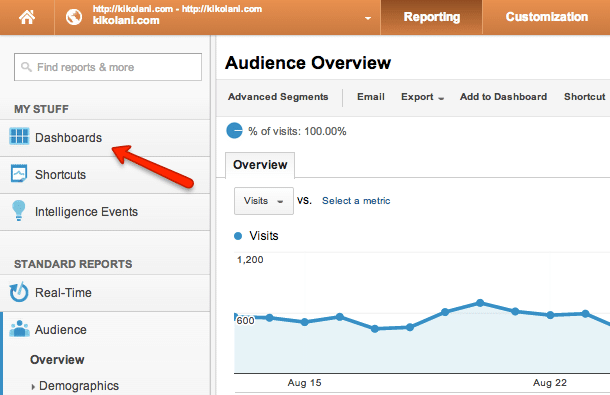The height and width of the screenshot is (395, 610).
Task: Switch to the Customization tab
Action: pos(547,17)
